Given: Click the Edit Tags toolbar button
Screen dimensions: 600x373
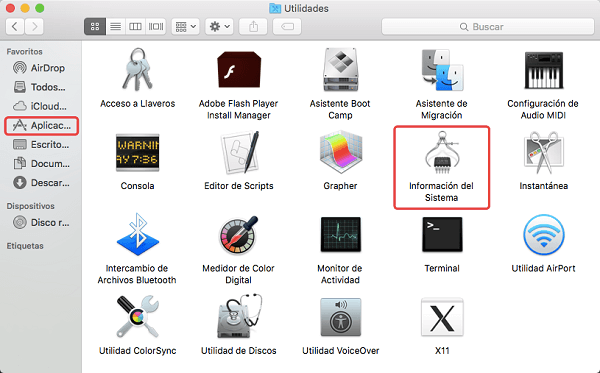Looking at the screenshot, I should (287, 26).
